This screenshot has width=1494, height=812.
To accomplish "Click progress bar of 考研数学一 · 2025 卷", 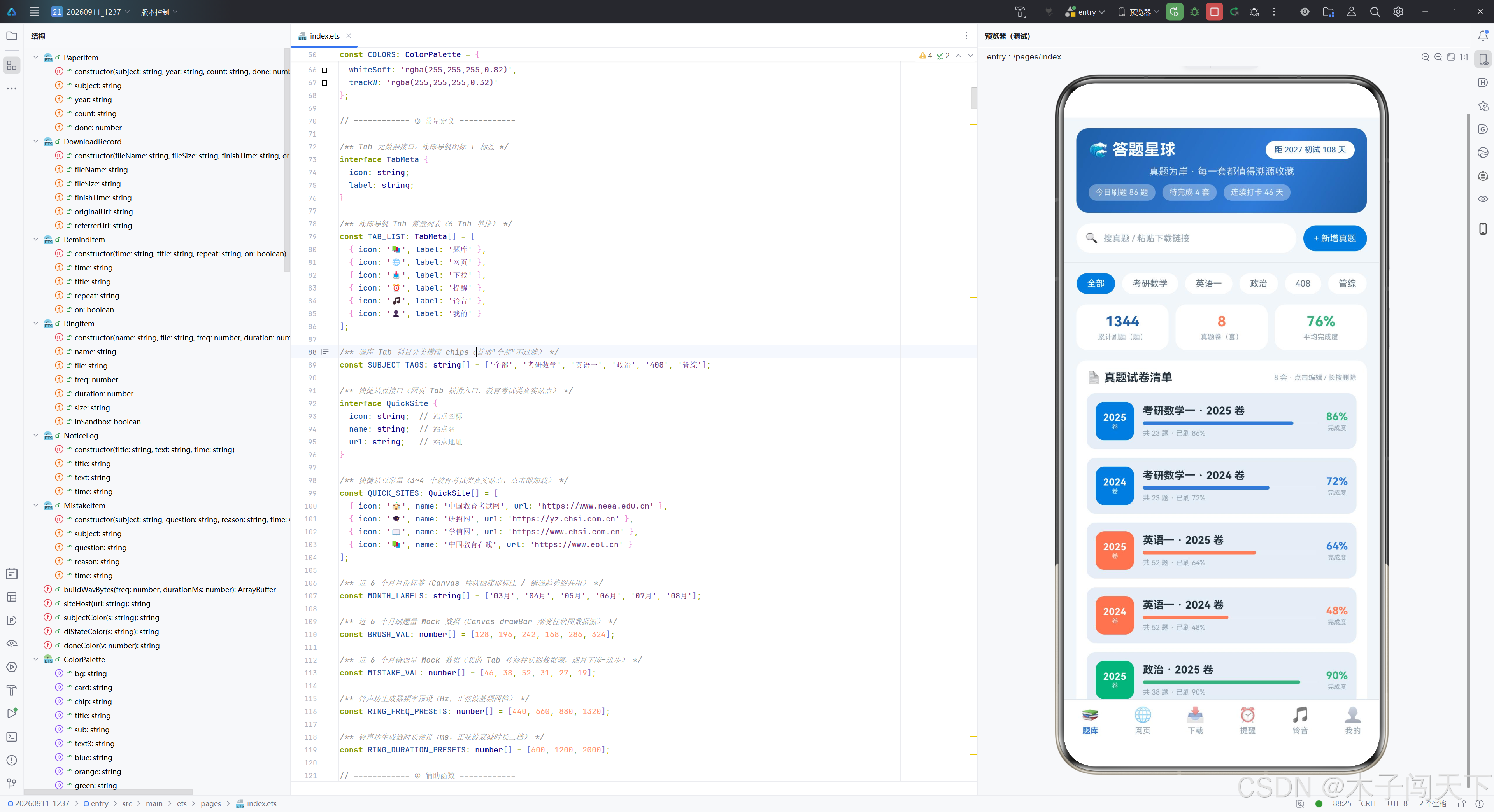I will pyautogui.click(x=1218, y=423).
